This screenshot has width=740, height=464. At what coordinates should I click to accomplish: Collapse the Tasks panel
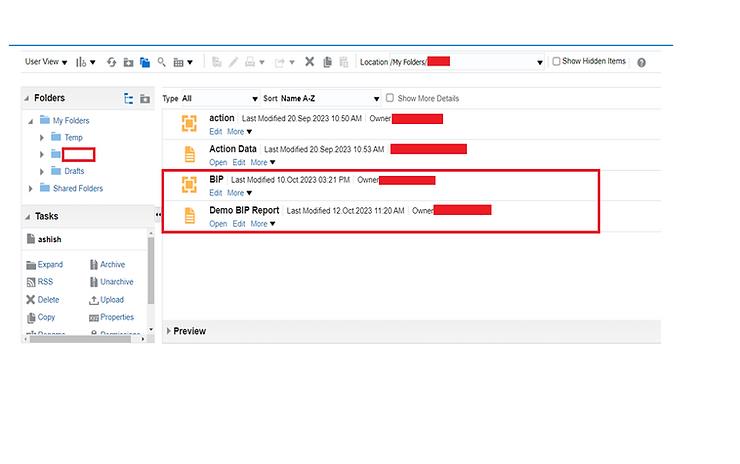point(27,217)
